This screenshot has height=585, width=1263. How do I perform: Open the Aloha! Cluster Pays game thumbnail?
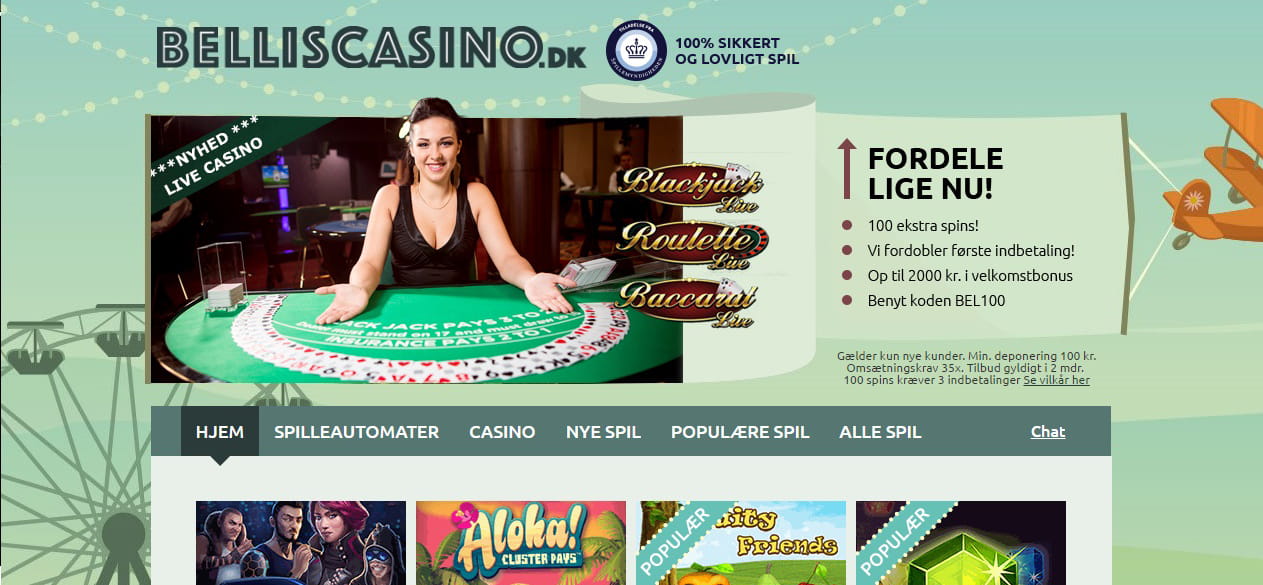click(x=521, y=543)
